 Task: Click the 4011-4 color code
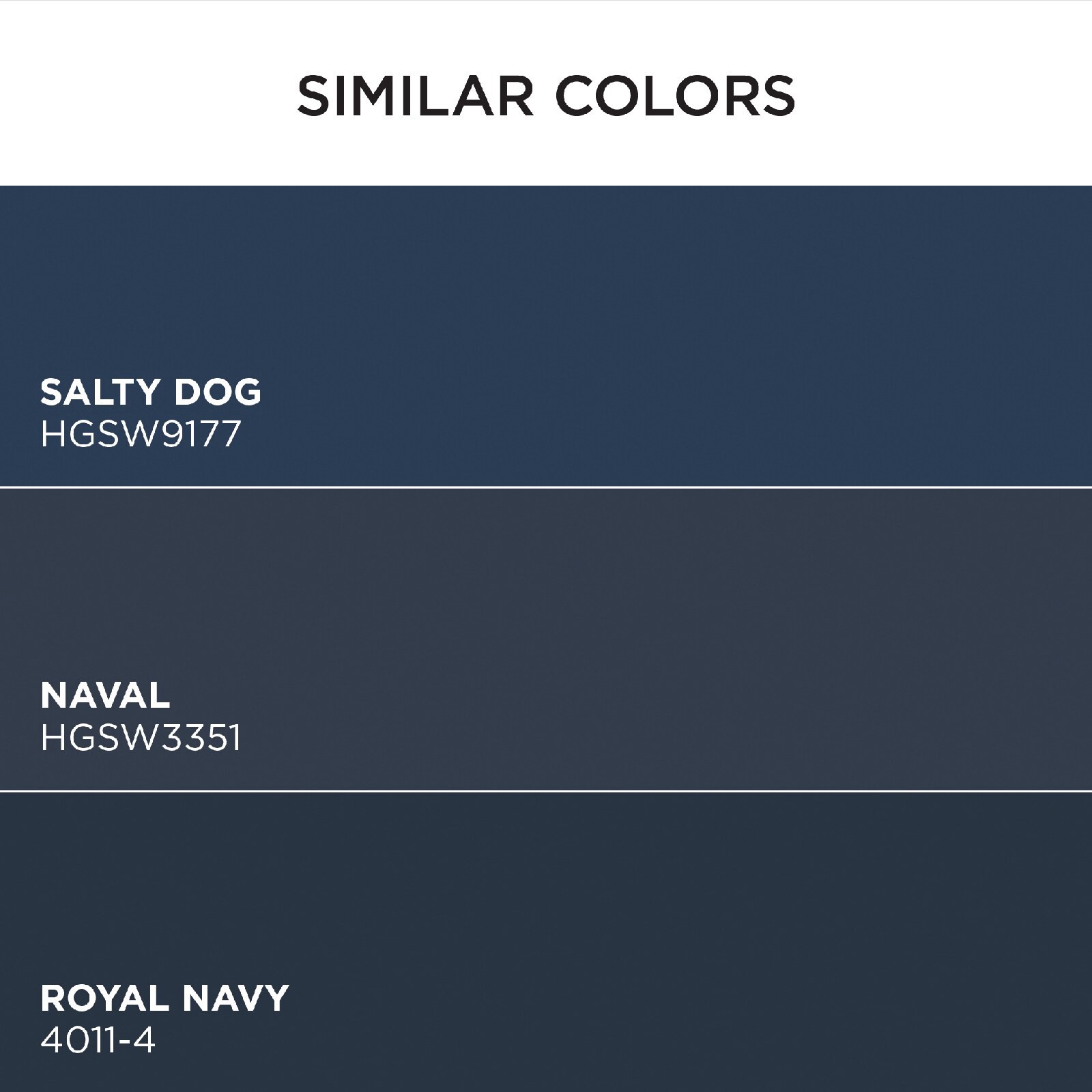[x=98, y=1040]
